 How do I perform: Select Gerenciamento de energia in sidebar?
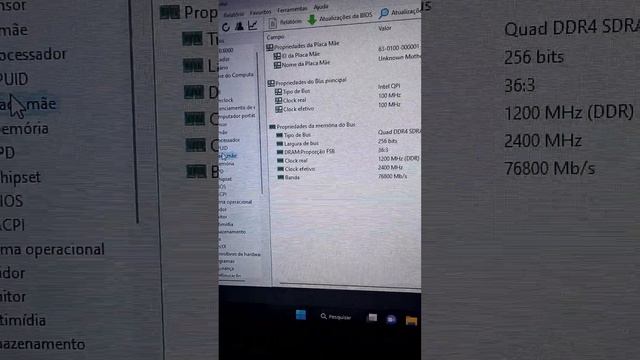[237, 108]
